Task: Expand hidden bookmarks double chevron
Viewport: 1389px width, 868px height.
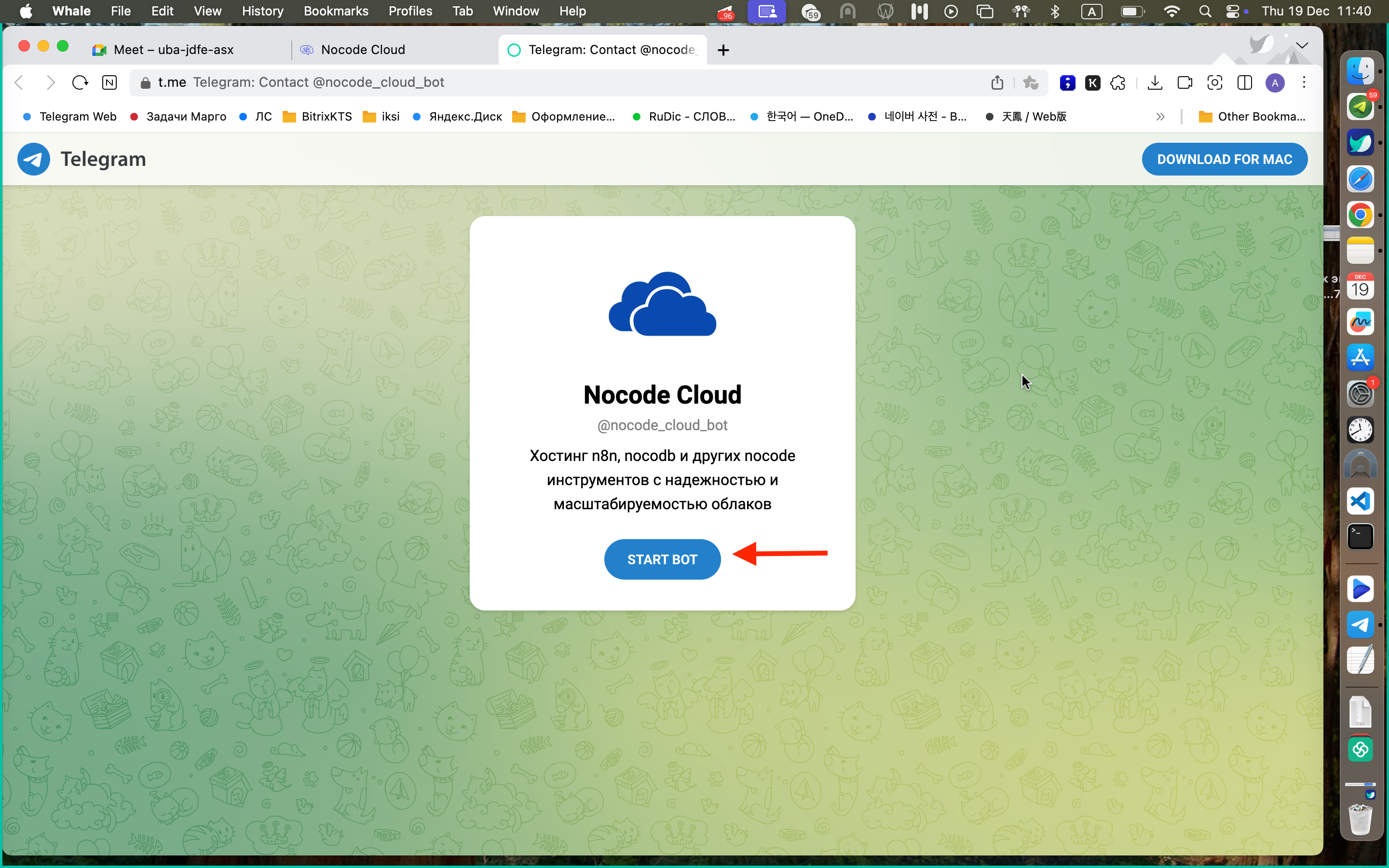Action: pyautogui.click(x=1160, y=117)
